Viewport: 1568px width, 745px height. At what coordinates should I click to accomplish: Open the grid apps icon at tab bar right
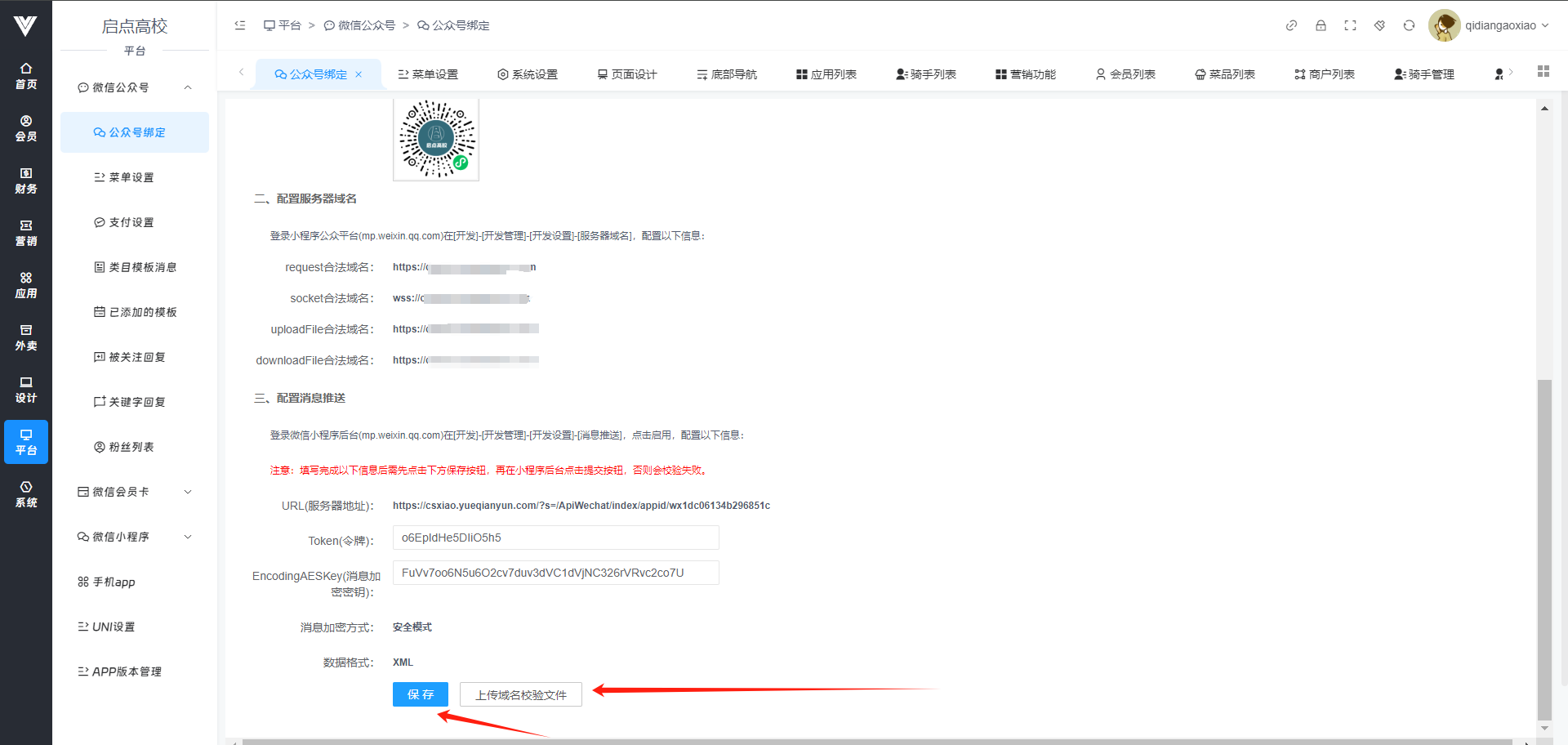click(1543, 72)
